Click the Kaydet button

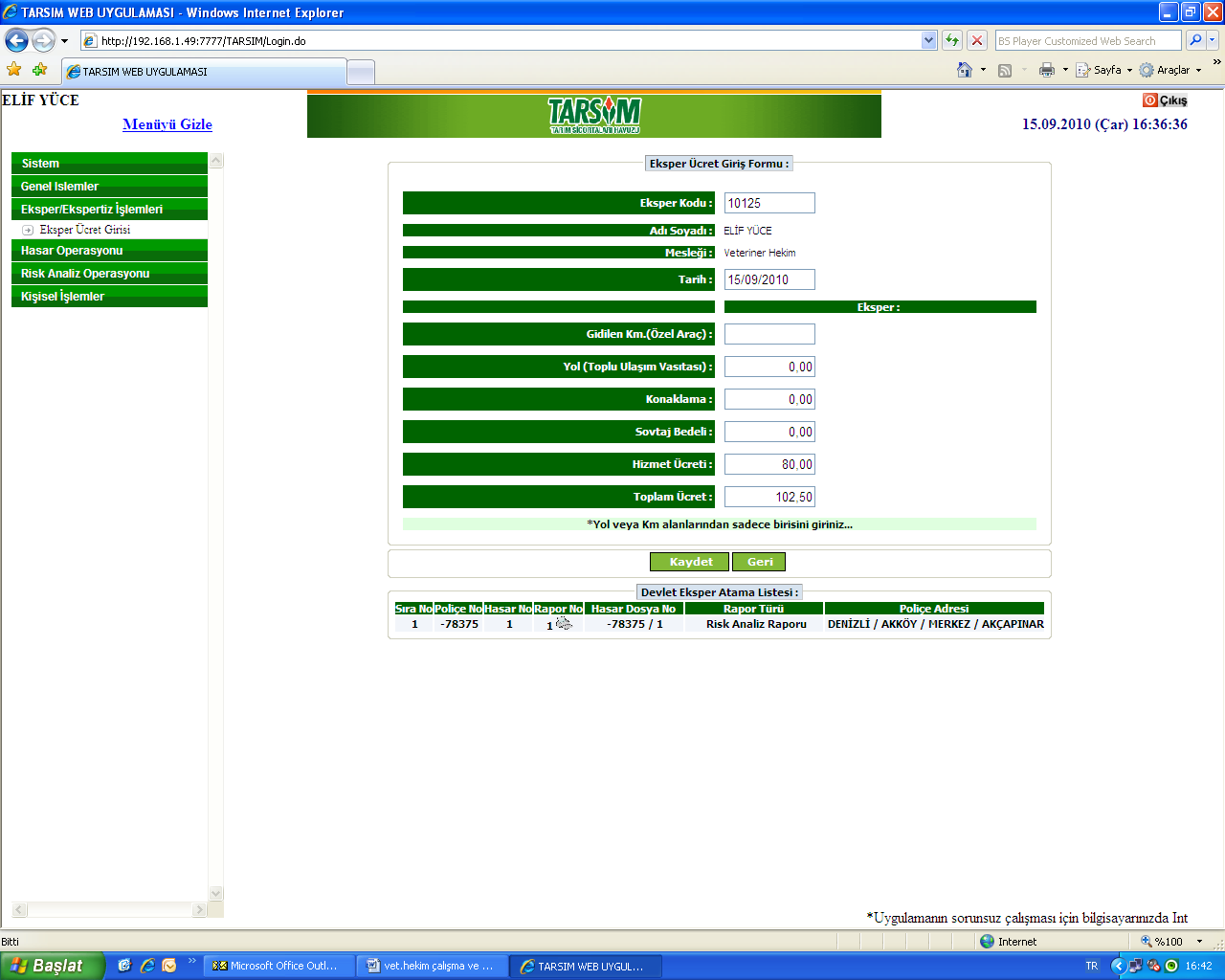tap(690, 562)
